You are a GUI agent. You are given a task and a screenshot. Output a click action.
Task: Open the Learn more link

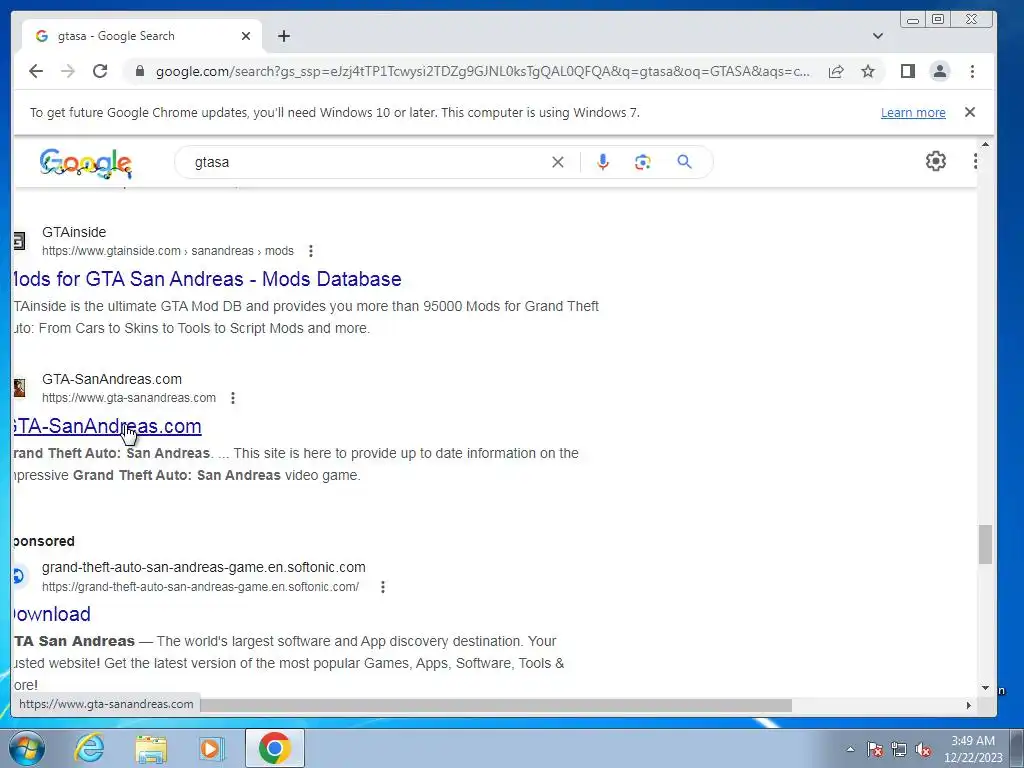[913, 112]
